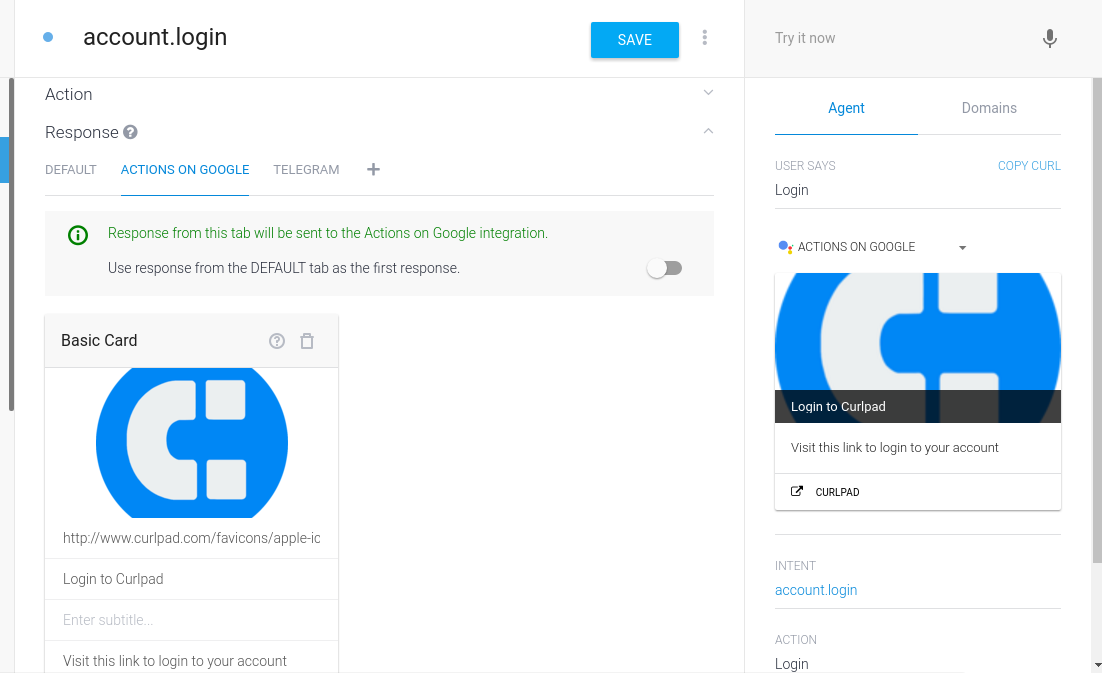This screenshot has width=1102, height=673.
Task: Click the microphone icon in Try it now
Action: pos(1049,39)
